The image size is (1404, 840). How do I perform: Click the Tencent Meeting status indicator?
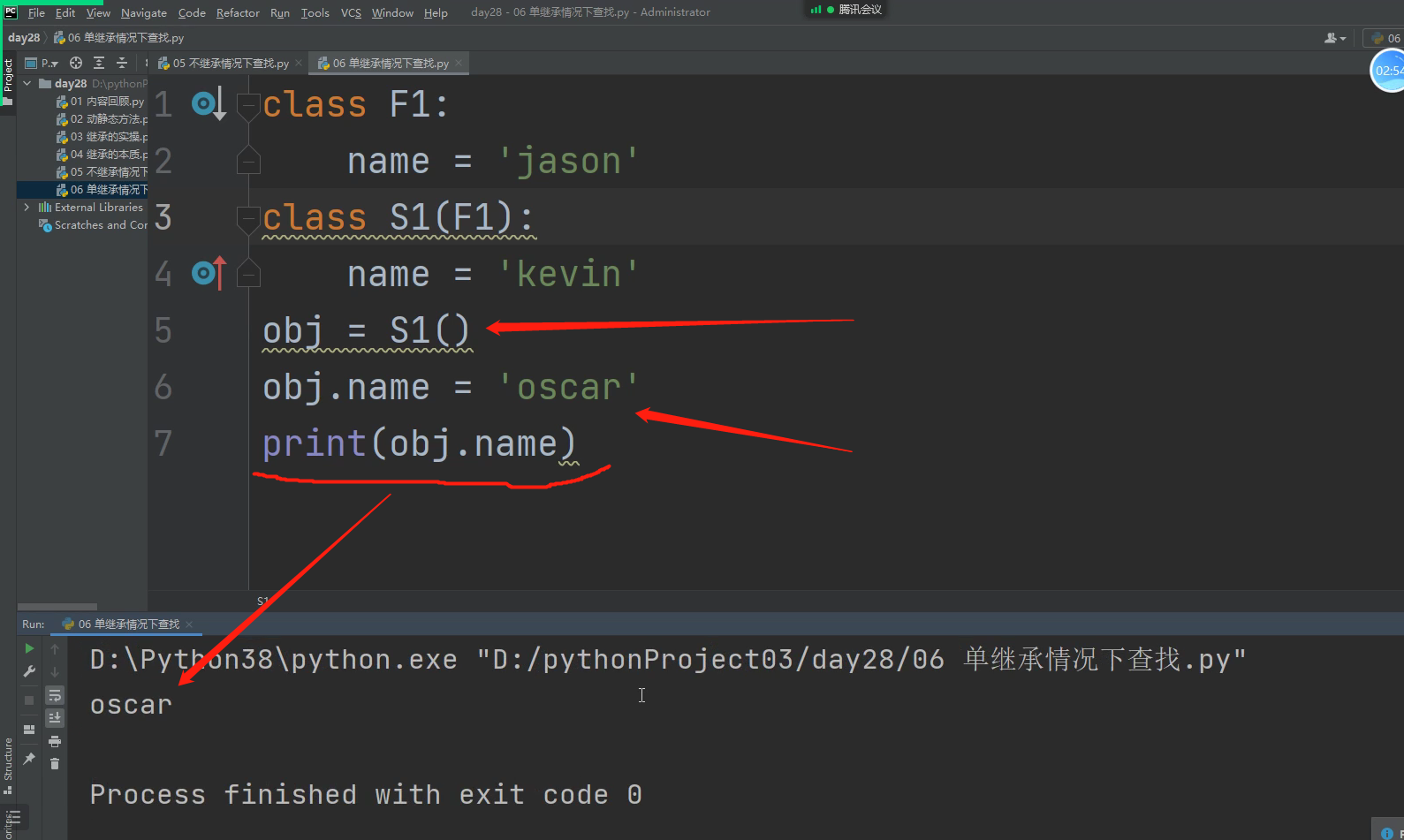[x=846, y=10]
